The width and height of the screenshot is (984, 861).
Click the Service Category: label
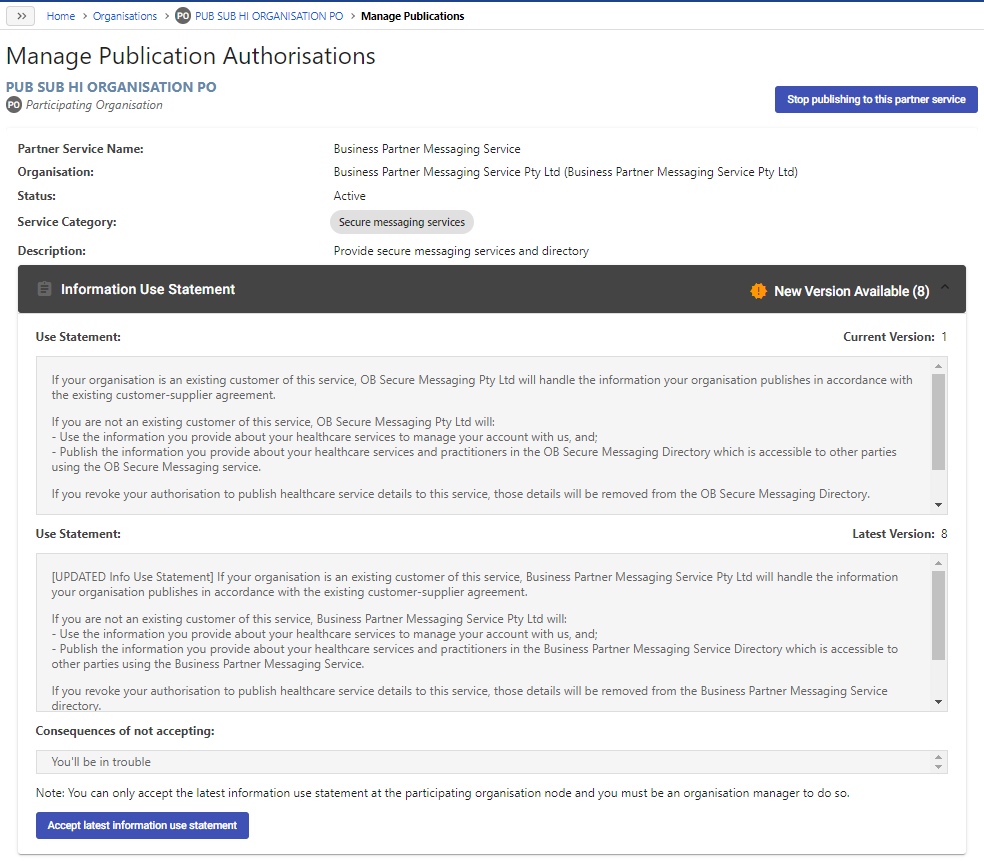[x=67, y=222]
